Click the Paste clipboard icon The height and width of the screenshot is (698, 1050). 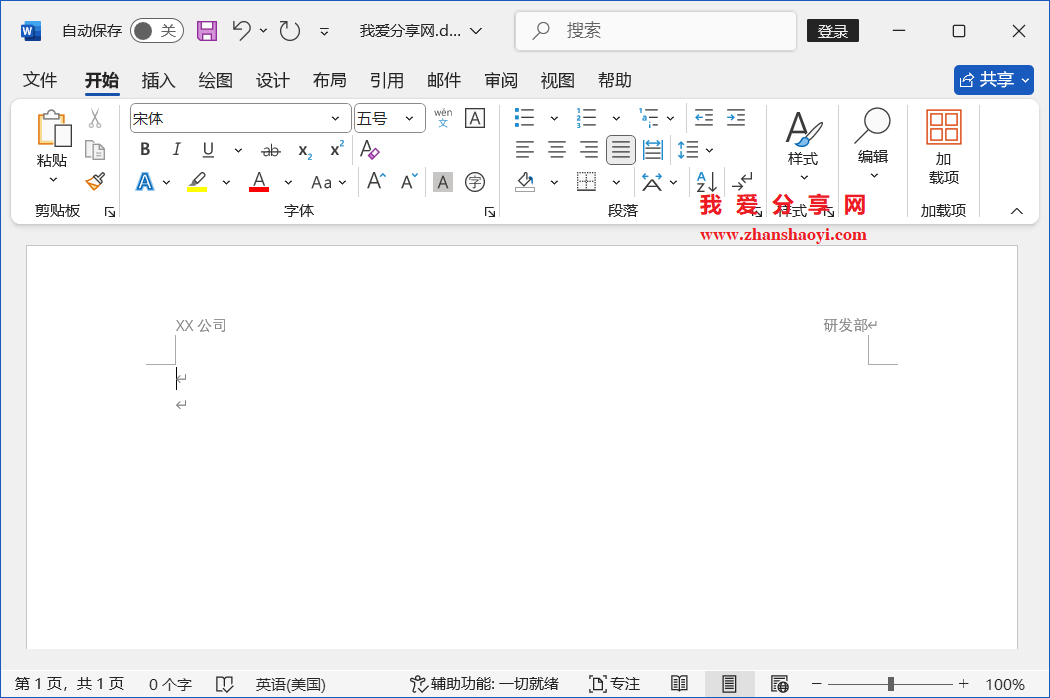54,128
